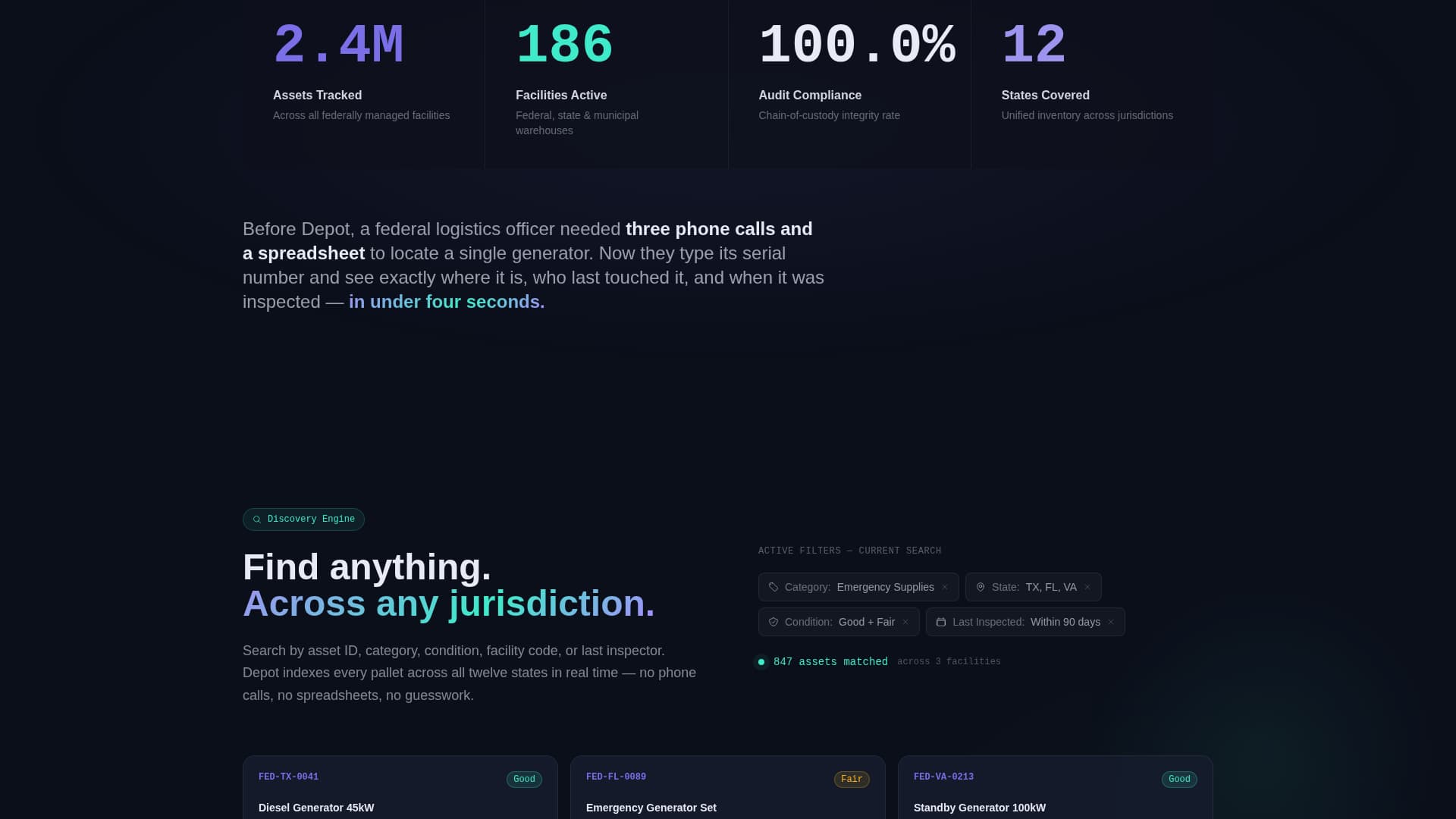Click the calendar icon in the Last Inspected filter
The image size is (1456, 819).
click(941, 622)
